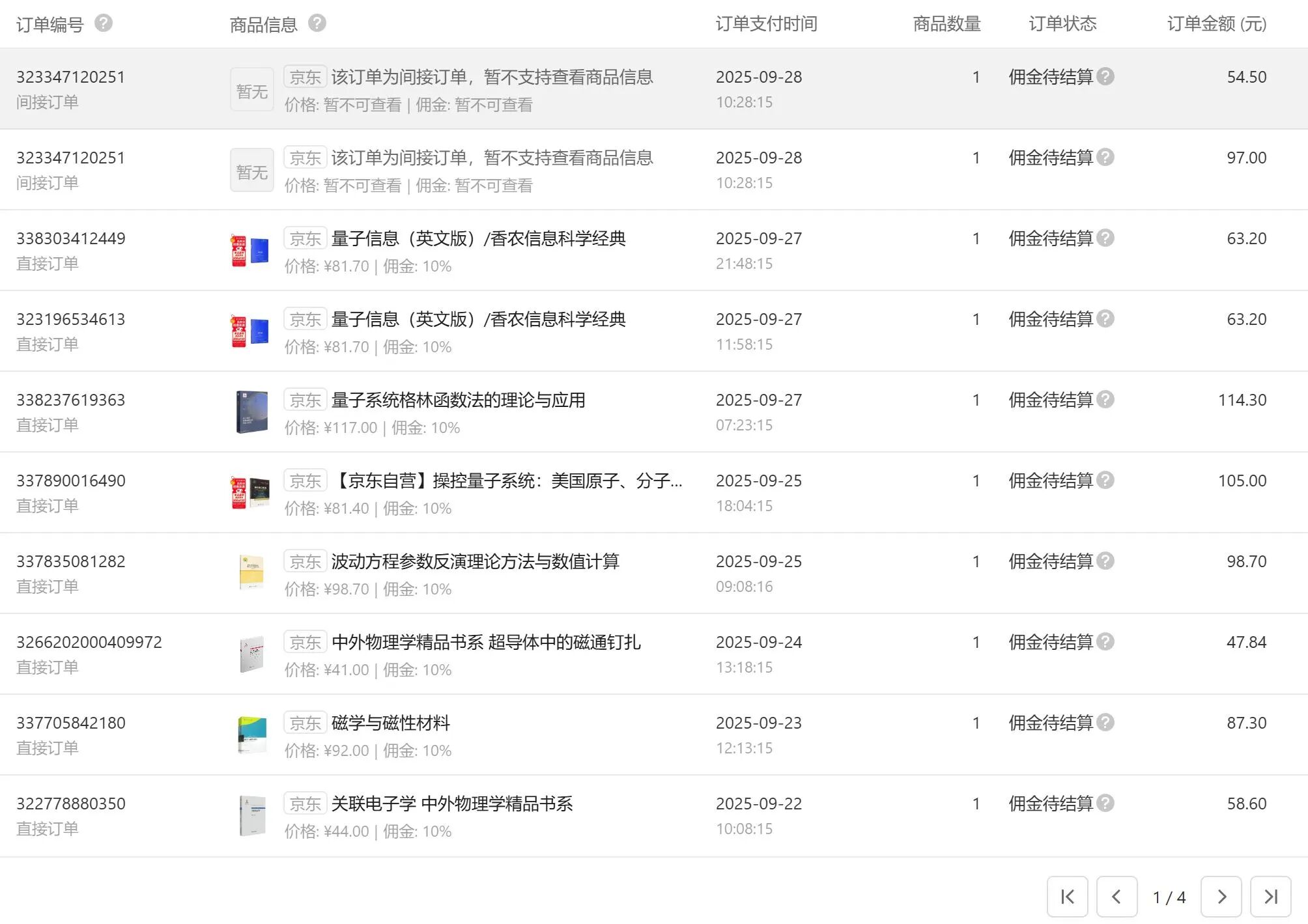Screen dimensions: 1308x924
Task: Jump to the last page
Action: [x=1270, y=897]
